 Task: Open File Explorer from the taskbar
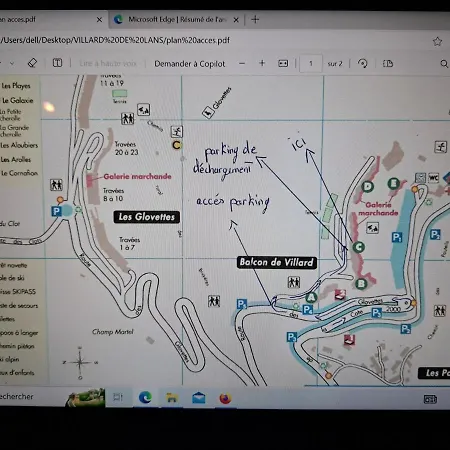(x=172, y=398)
